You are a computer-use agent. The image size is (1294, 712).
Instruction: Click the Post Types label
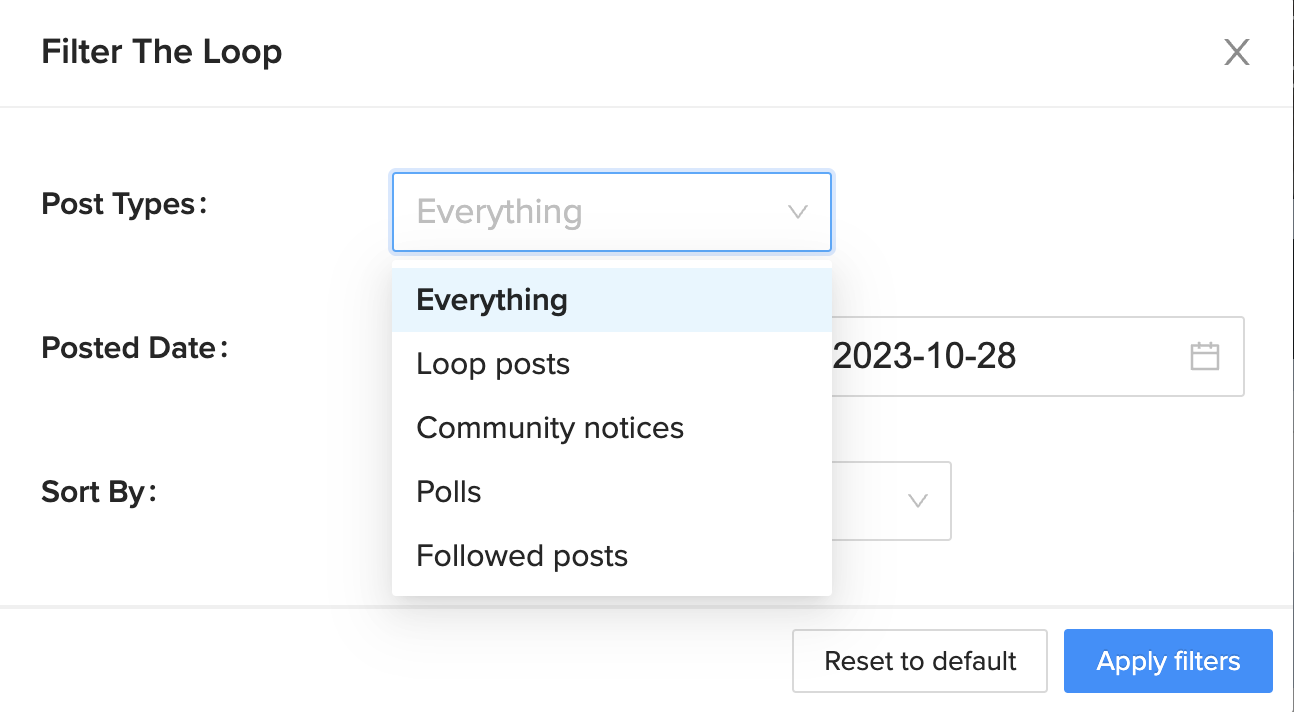pos(124,205)
